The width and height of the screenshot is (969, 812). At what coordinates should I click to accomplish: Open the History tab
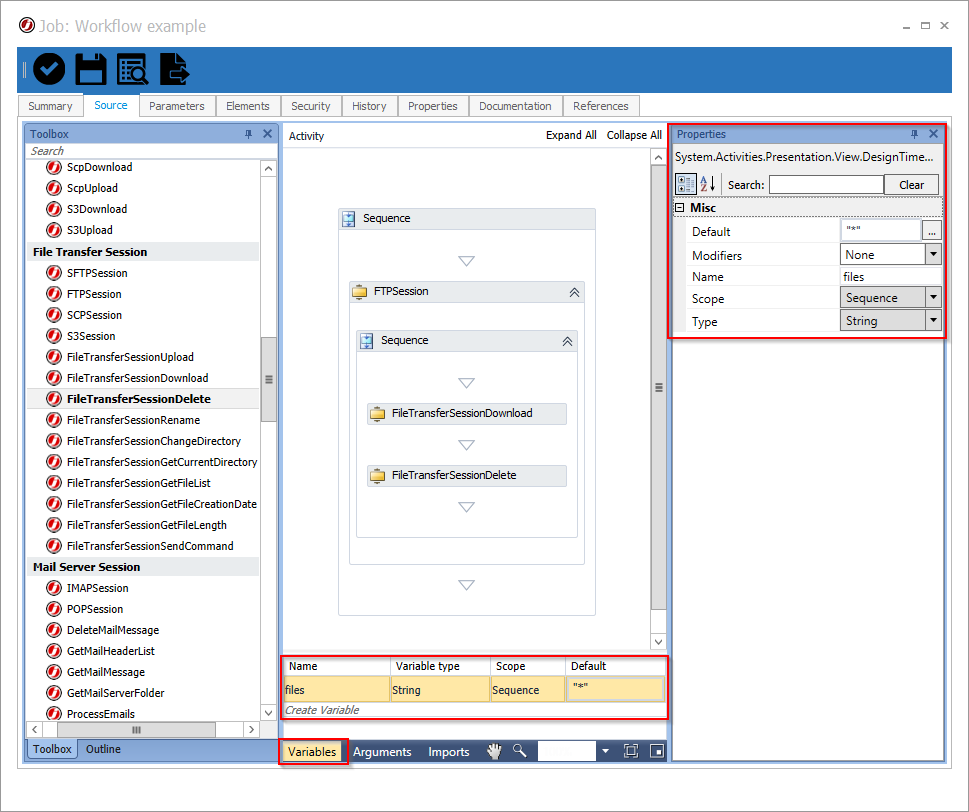click(x=370, y=106)
